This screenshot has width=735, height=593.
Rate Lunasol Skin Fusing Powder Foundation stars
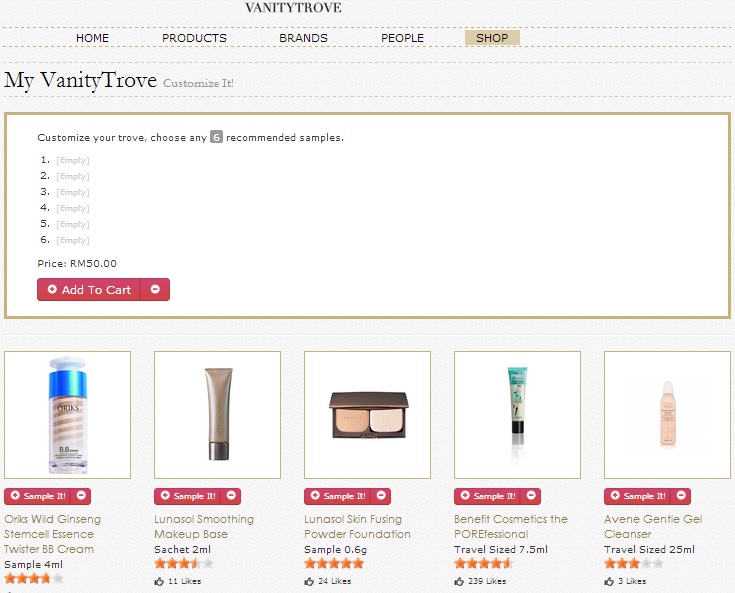334,564
